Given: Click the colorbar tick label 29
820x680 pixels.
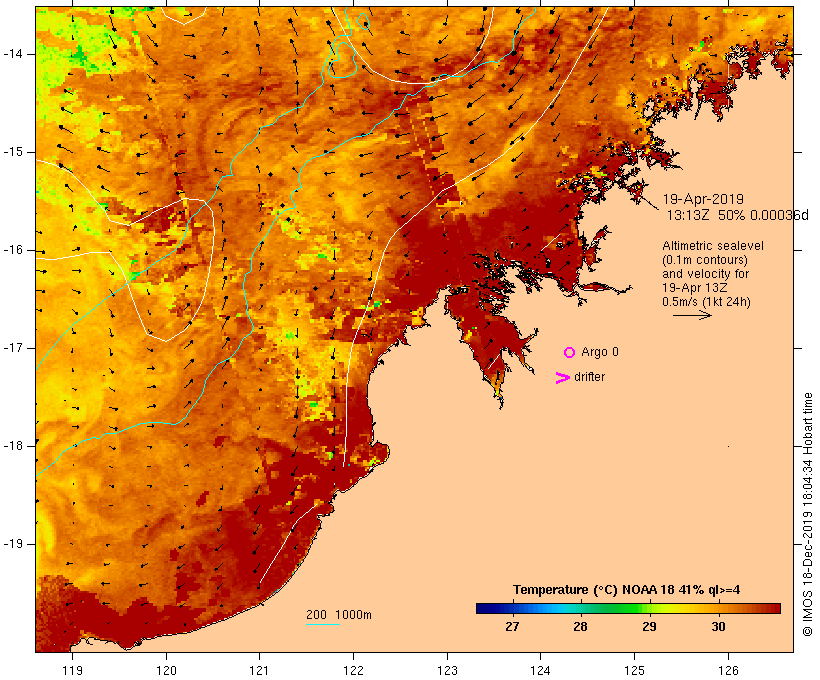Looking at the screenshot, I should pyautogui.click(x=649, y=627).
